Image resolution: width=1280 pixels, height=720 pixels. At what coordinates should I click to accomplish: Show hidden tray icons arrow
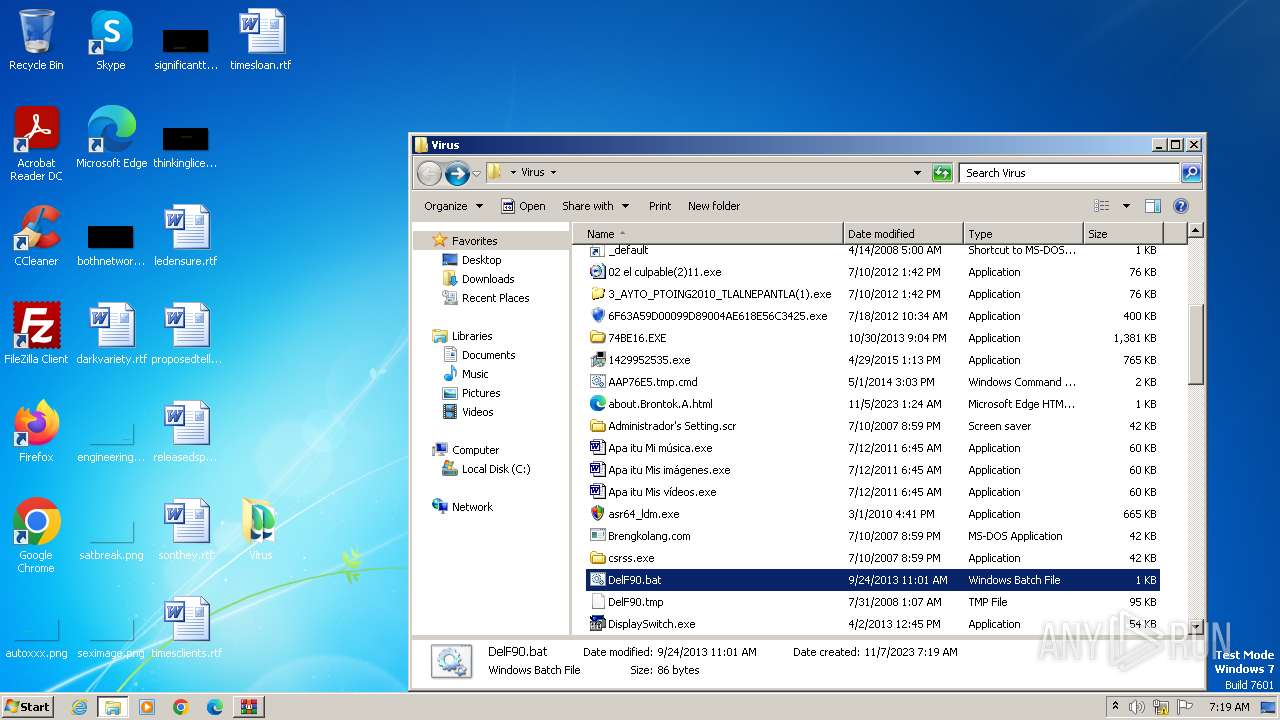pos(1115,707)
